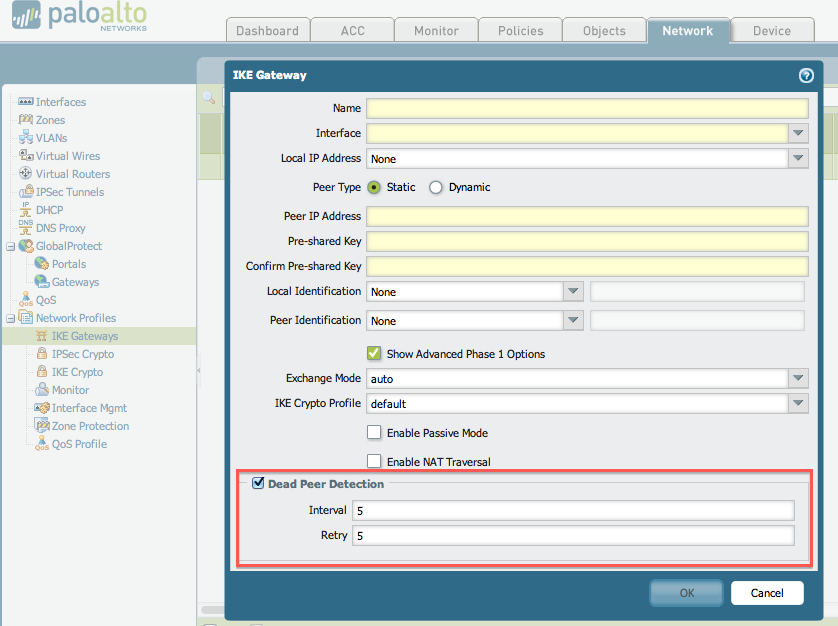Click the Zone Protection icon
This screenshot has width=838, height=626.
(42, 426)
